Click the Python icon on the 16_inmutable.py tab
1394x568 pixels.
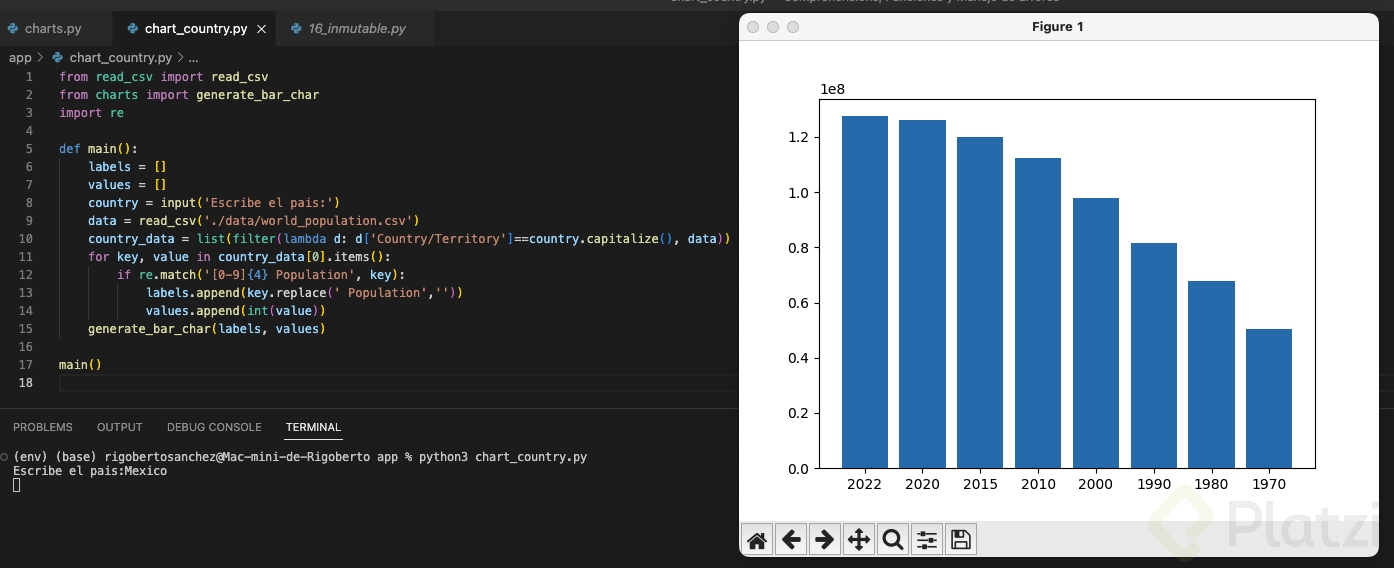(x=296, y=29)
